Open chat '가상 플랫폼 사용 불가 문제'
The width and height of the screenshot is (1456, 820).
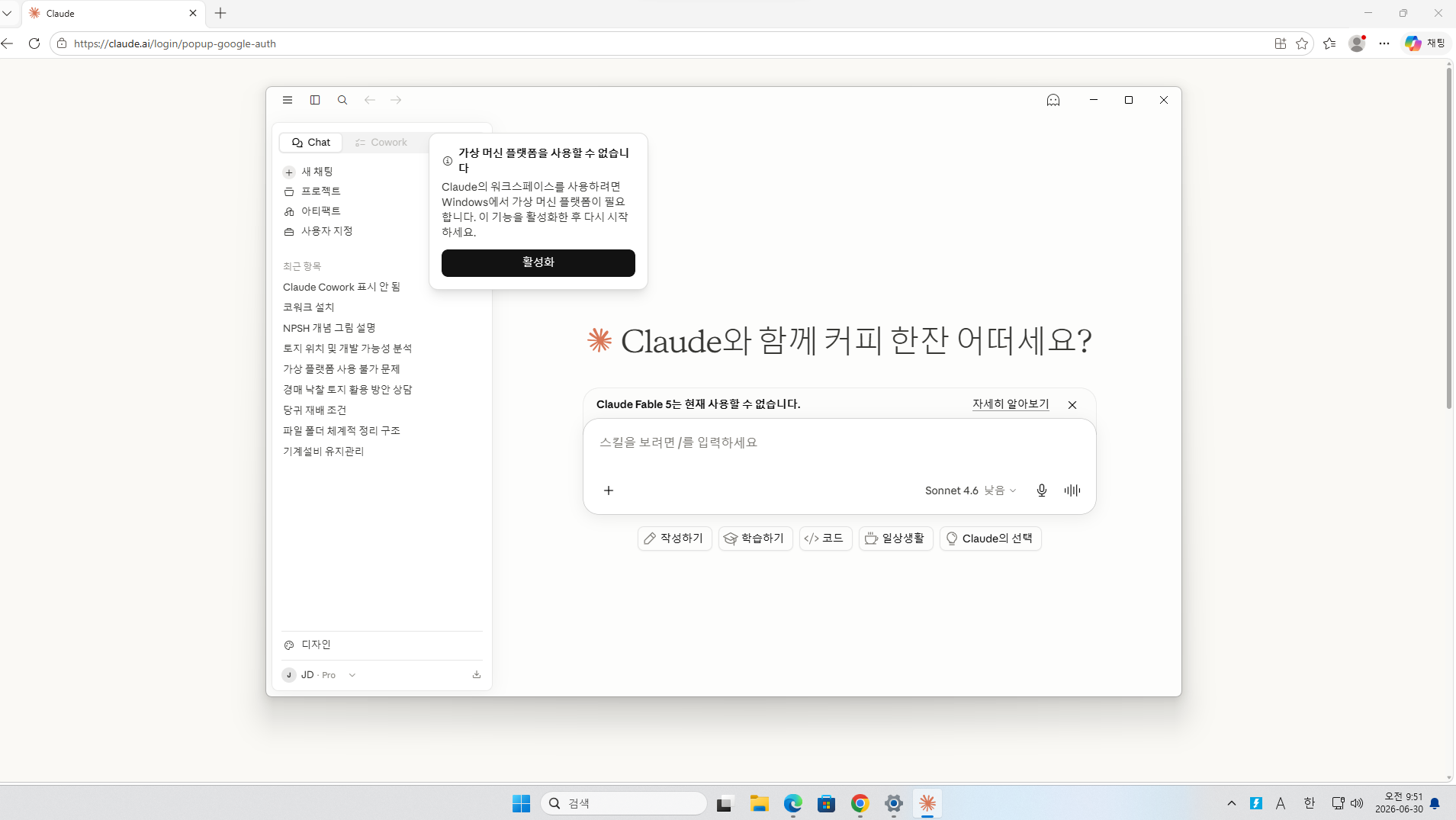pyautogui.click(x=342, y=370)
